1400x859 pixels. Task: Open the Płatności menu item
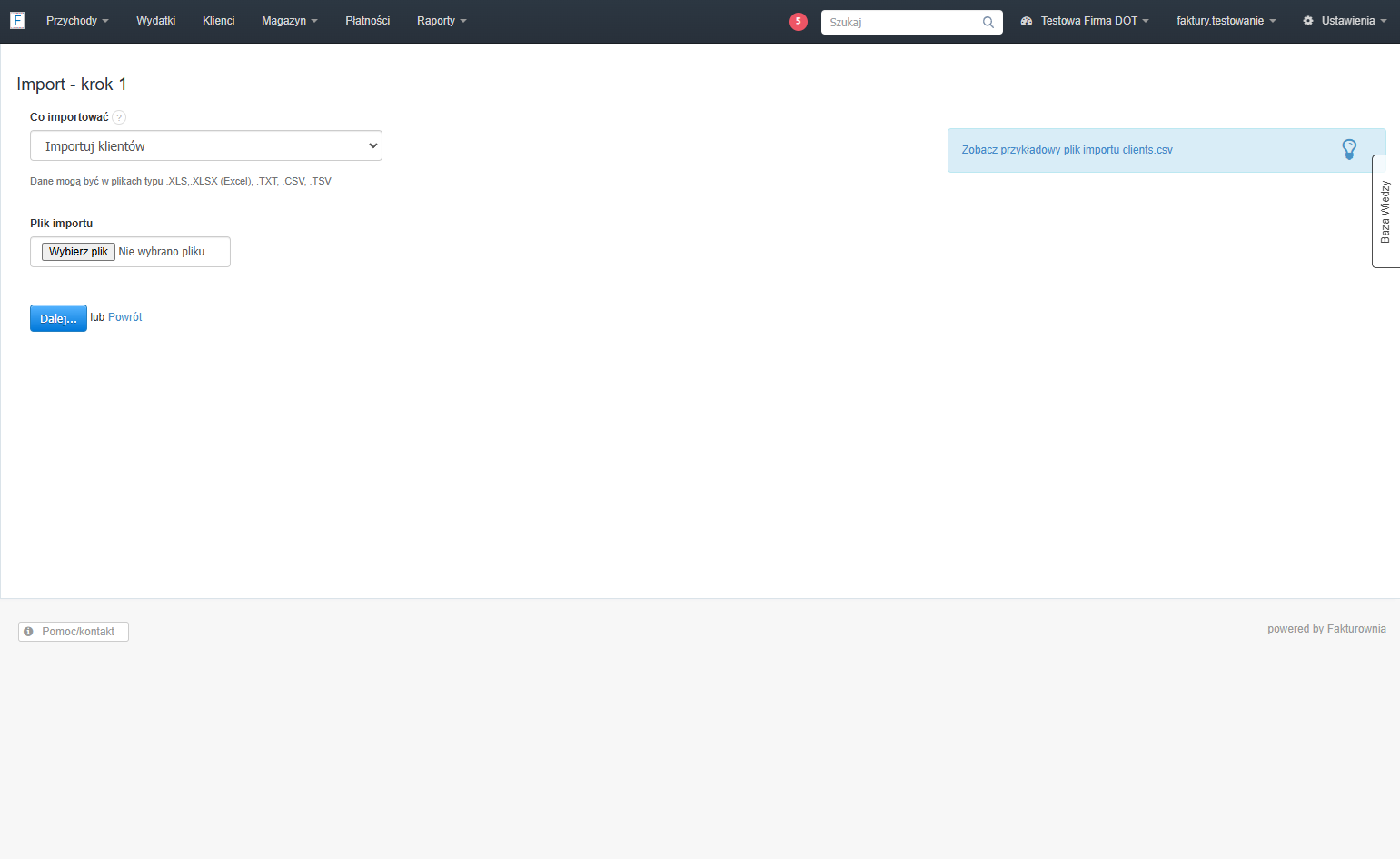(x=368, y=21)
